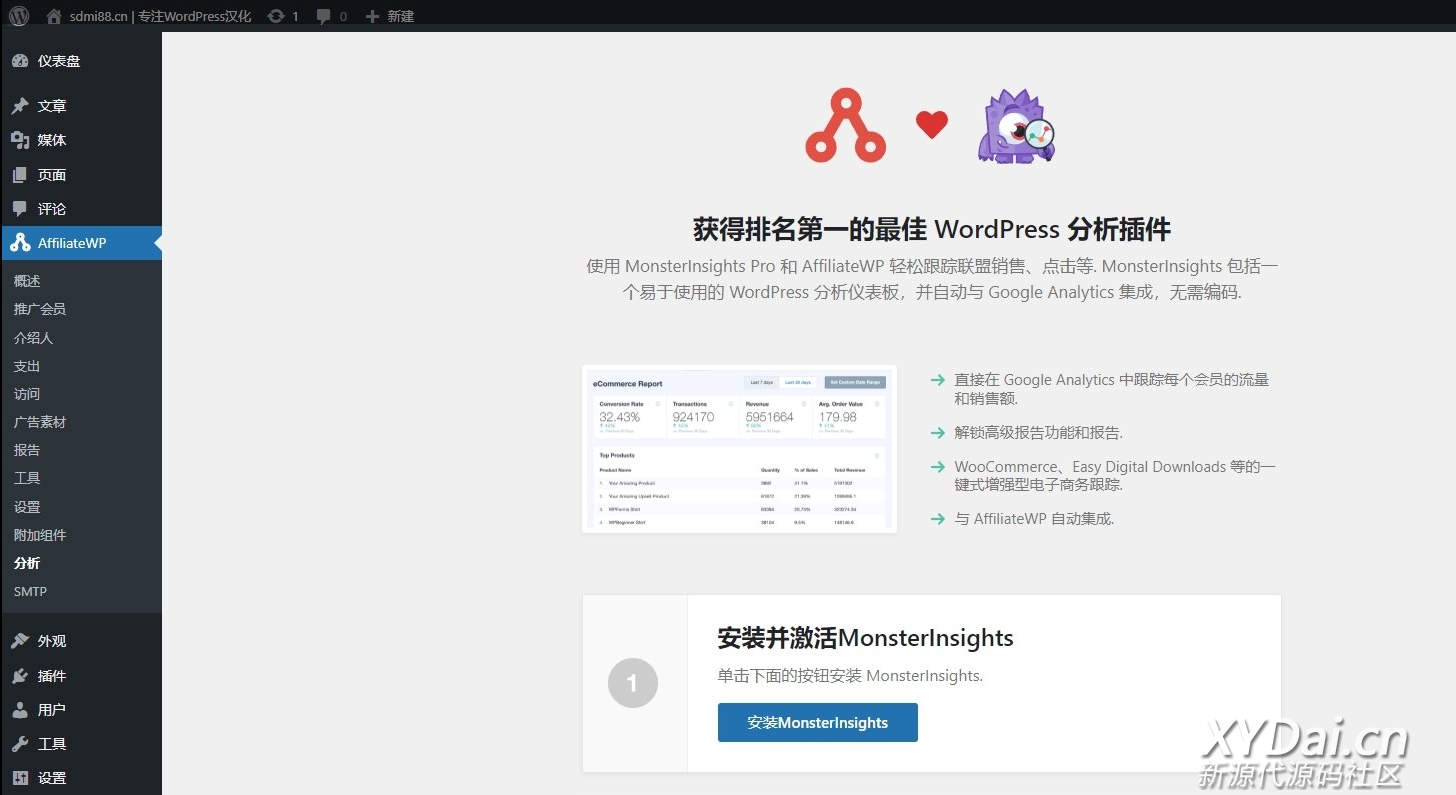
Task: Click the comments bubble icon in admin bar
Action: point(324,16)
